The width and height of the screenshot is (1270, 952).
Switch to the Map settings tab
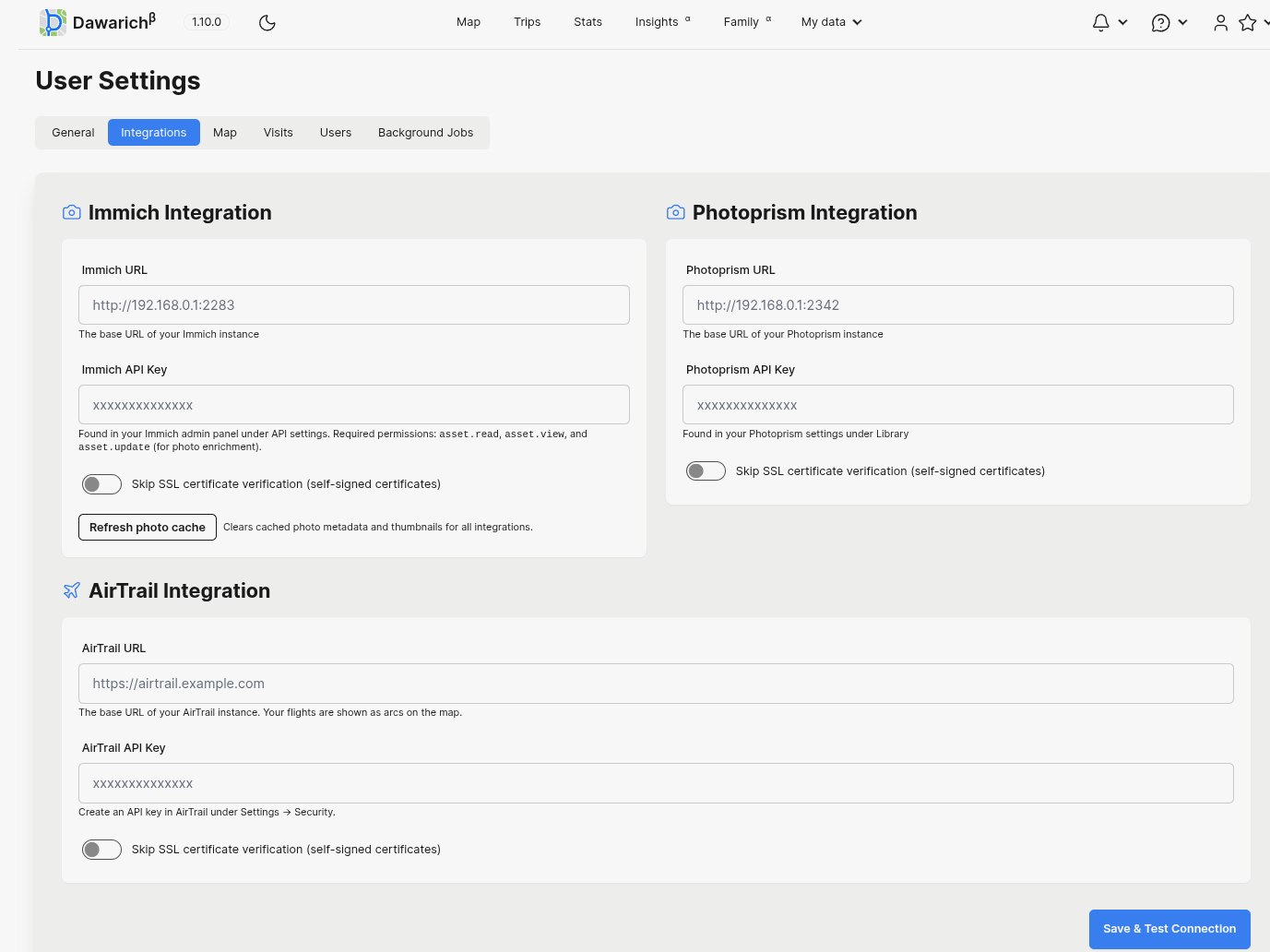(225, 133)
